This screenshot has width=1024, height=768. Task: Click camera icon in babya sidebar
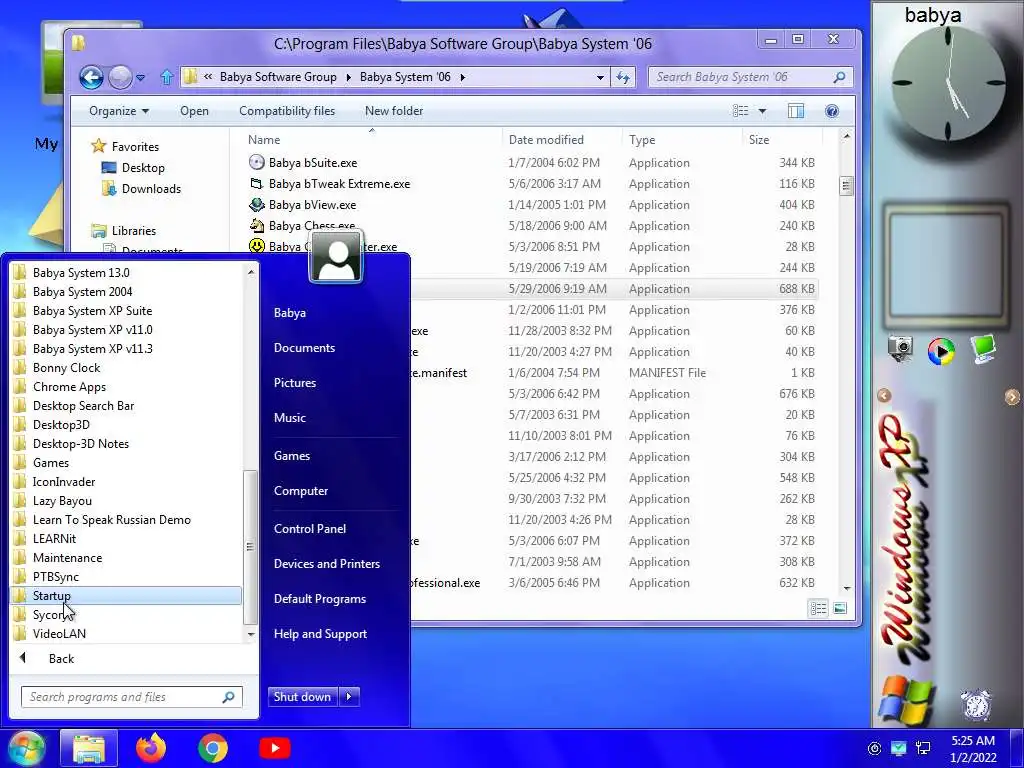900,349
